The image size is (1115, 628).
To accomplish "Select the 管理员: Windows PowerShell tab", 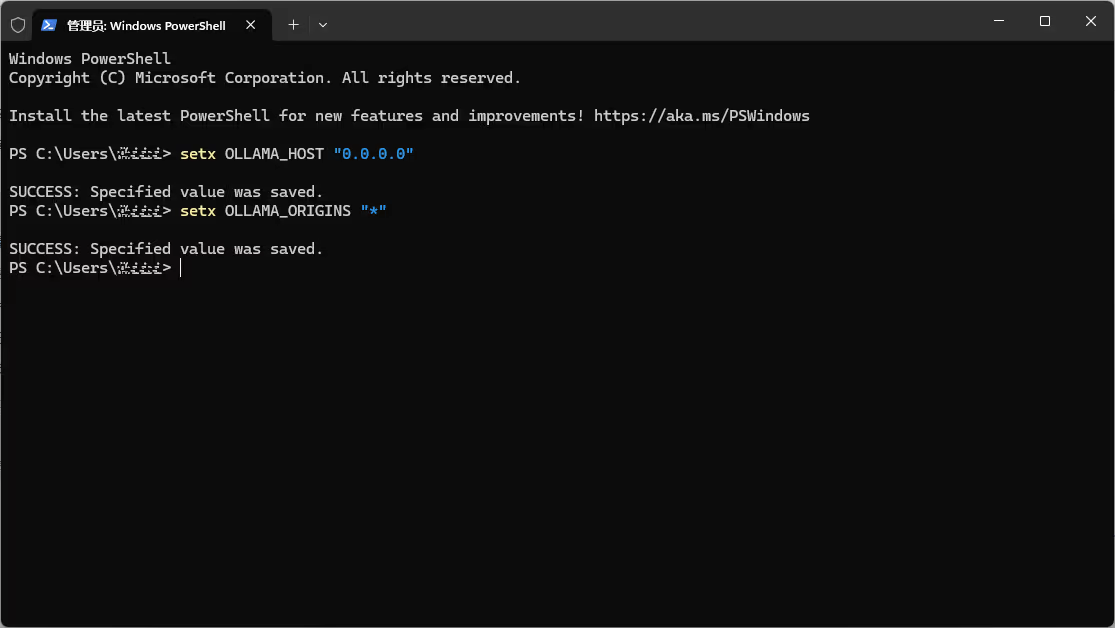I will [x=152, y=26].
